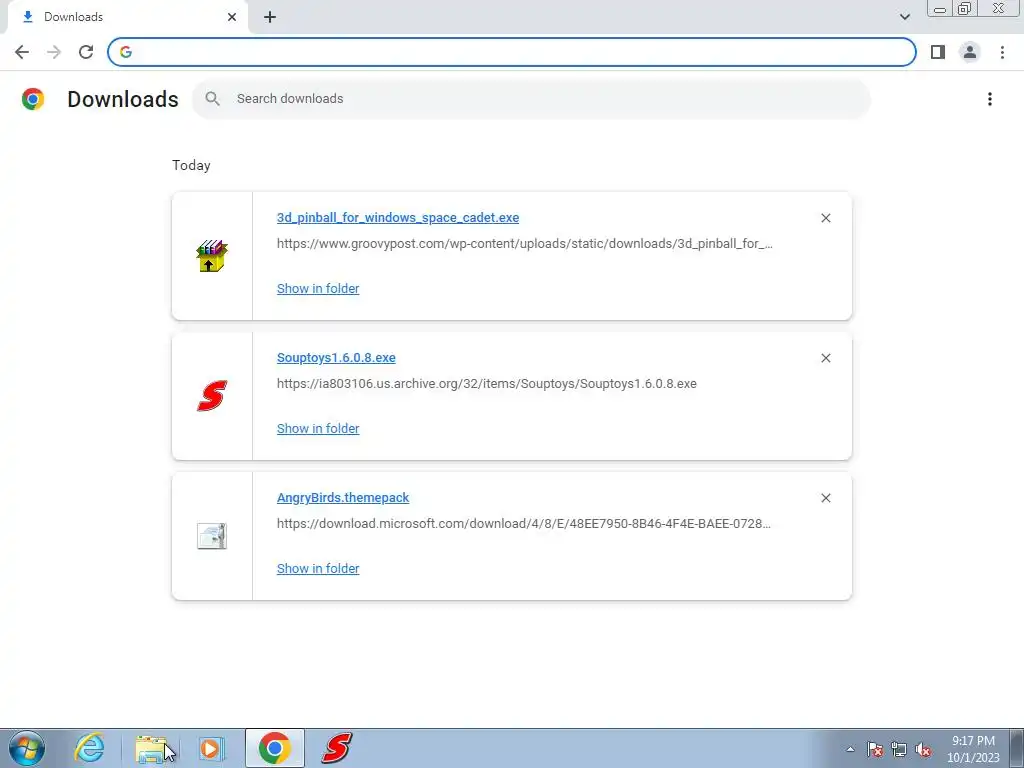The image size is (1024, 768).
Task: Open a new browser tab
Action: click(x=270, y=17)
